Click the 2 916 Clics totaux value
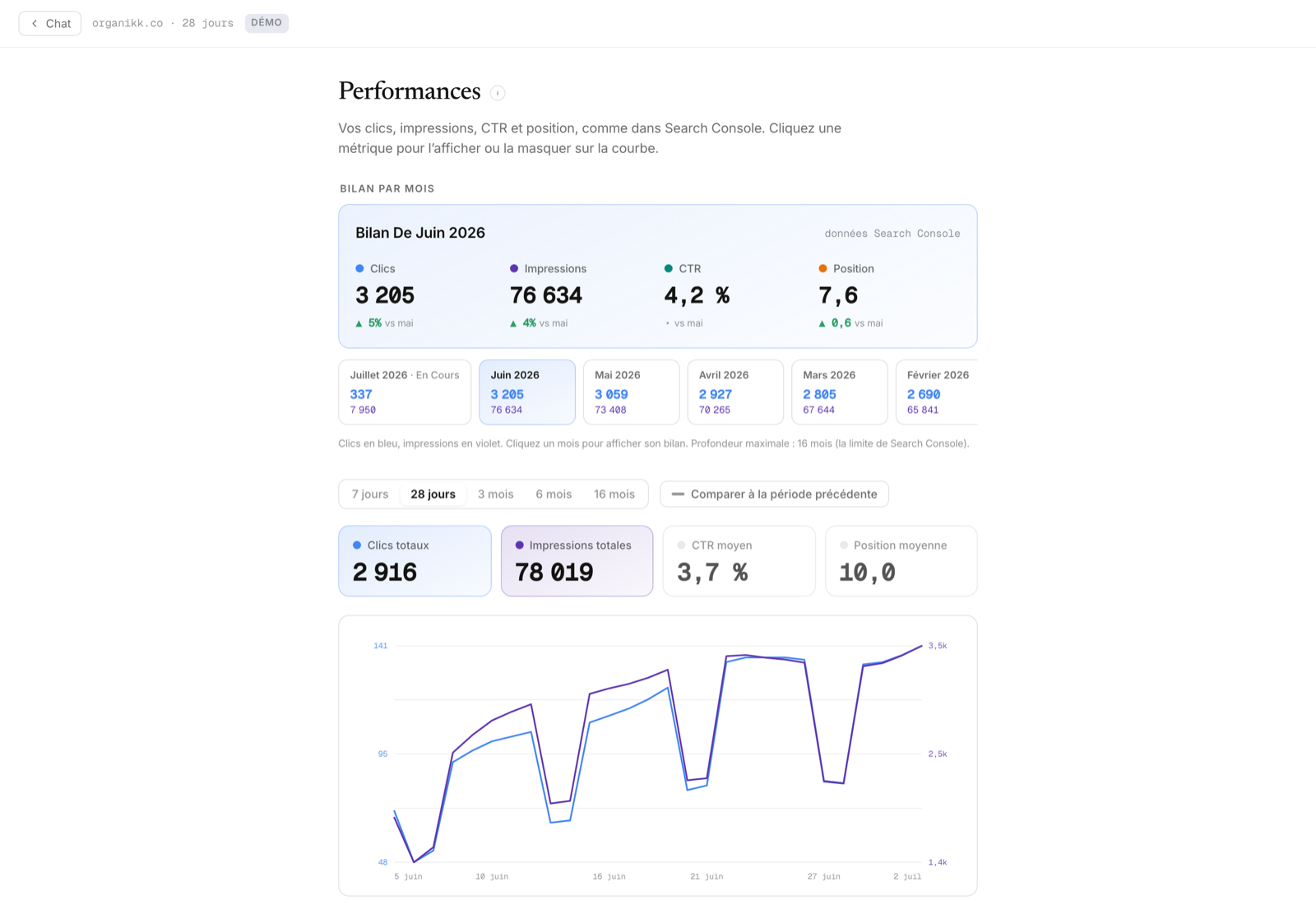Screen dimensions: 1316x914 385,573
